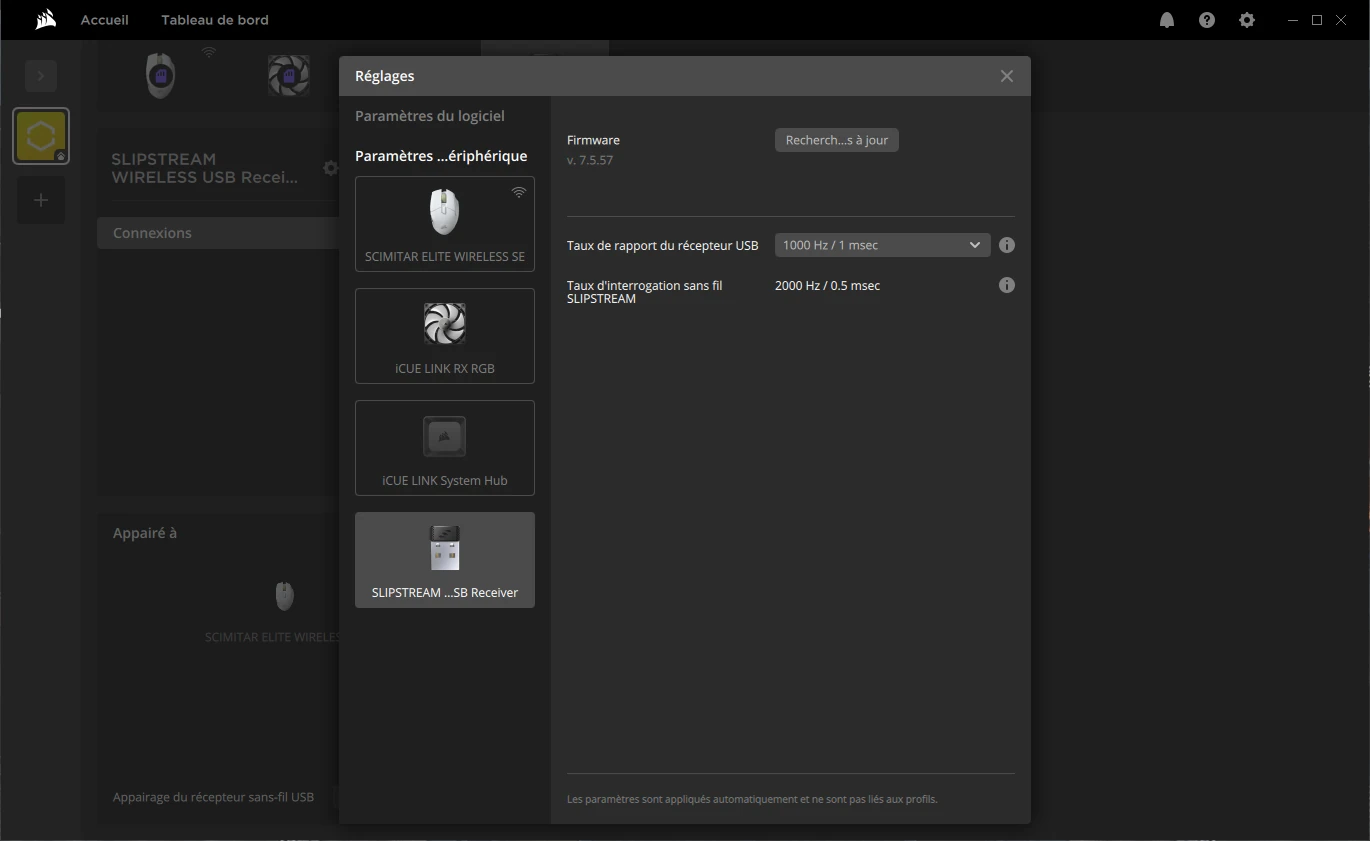
Task: Click the Corsair sails logo
Action: tap(45, 20)
